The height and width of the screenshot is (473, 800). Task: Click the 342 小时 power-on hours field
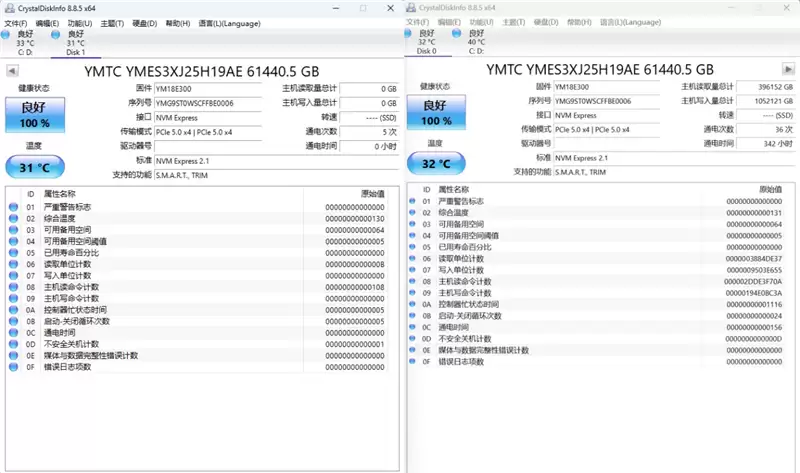pyautogui.click(x=766, y=144)
